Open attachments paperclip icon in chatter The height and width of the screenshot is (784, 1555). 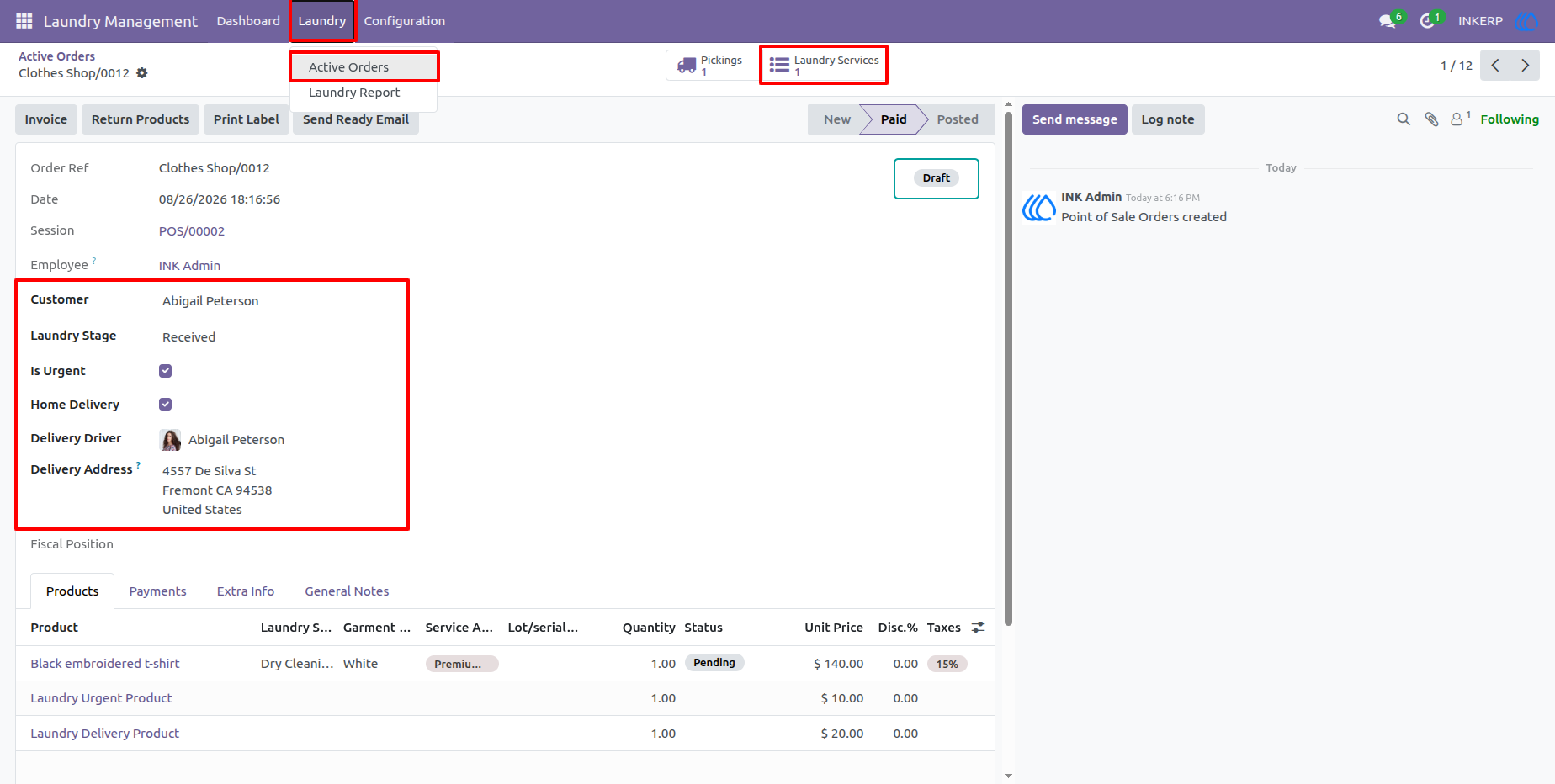1431,119
